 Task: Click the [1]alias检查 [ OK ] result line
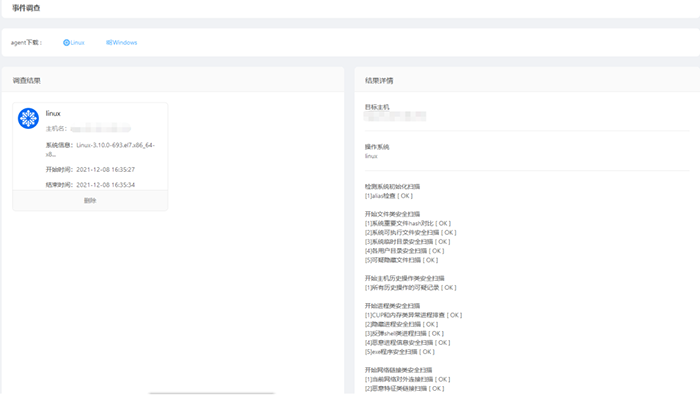[388, 196]
